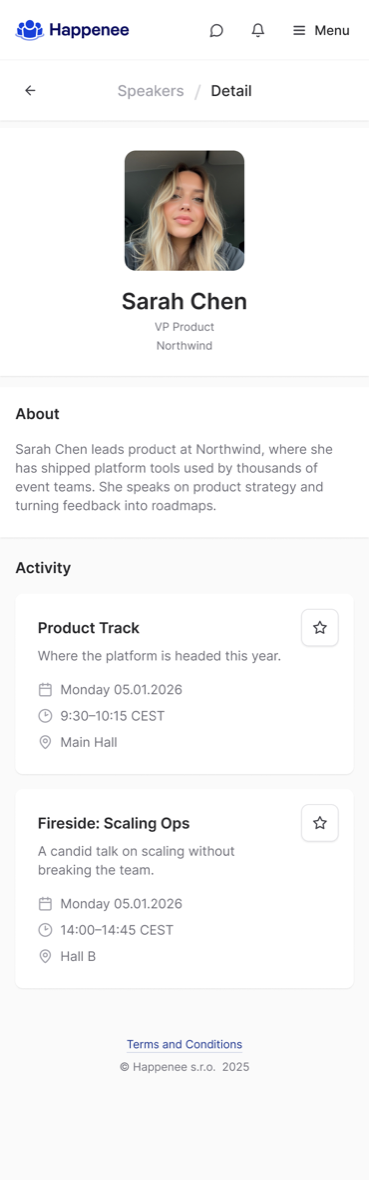Open Fireside: Scaling Ops session title
Screen dimensions: 369x1180
tap(114, 823)
